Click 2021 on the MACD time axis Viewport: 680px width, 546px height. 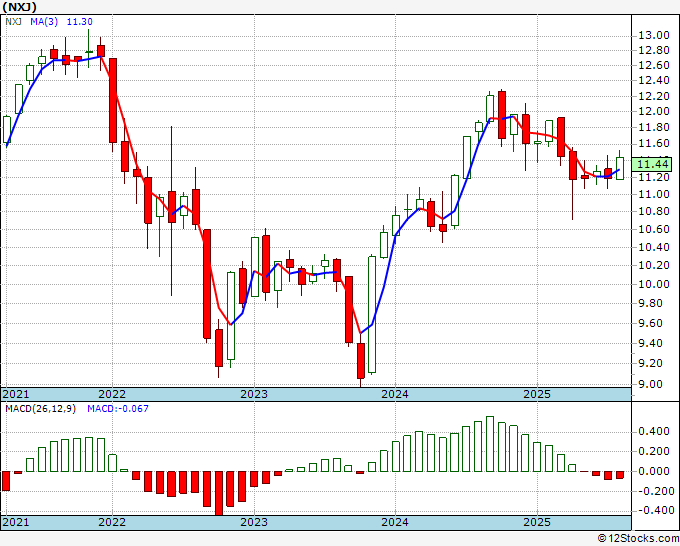click(16, 522)
